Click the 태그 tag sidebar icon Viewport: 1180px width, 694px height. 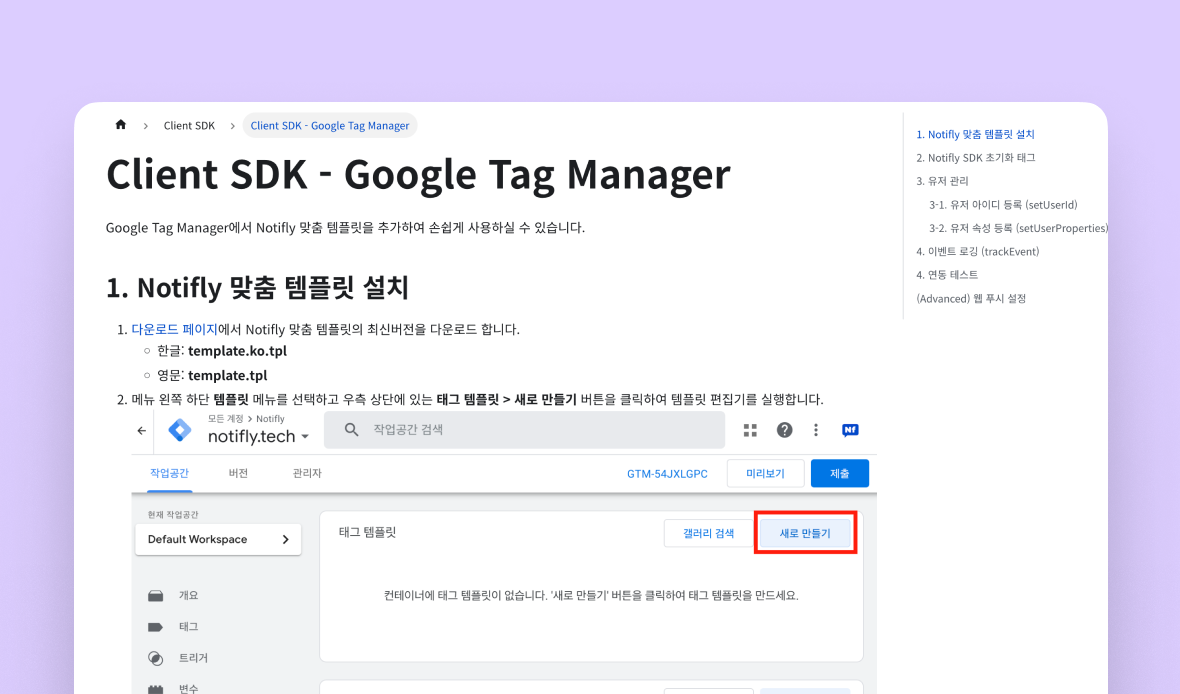tap(155, 627)
